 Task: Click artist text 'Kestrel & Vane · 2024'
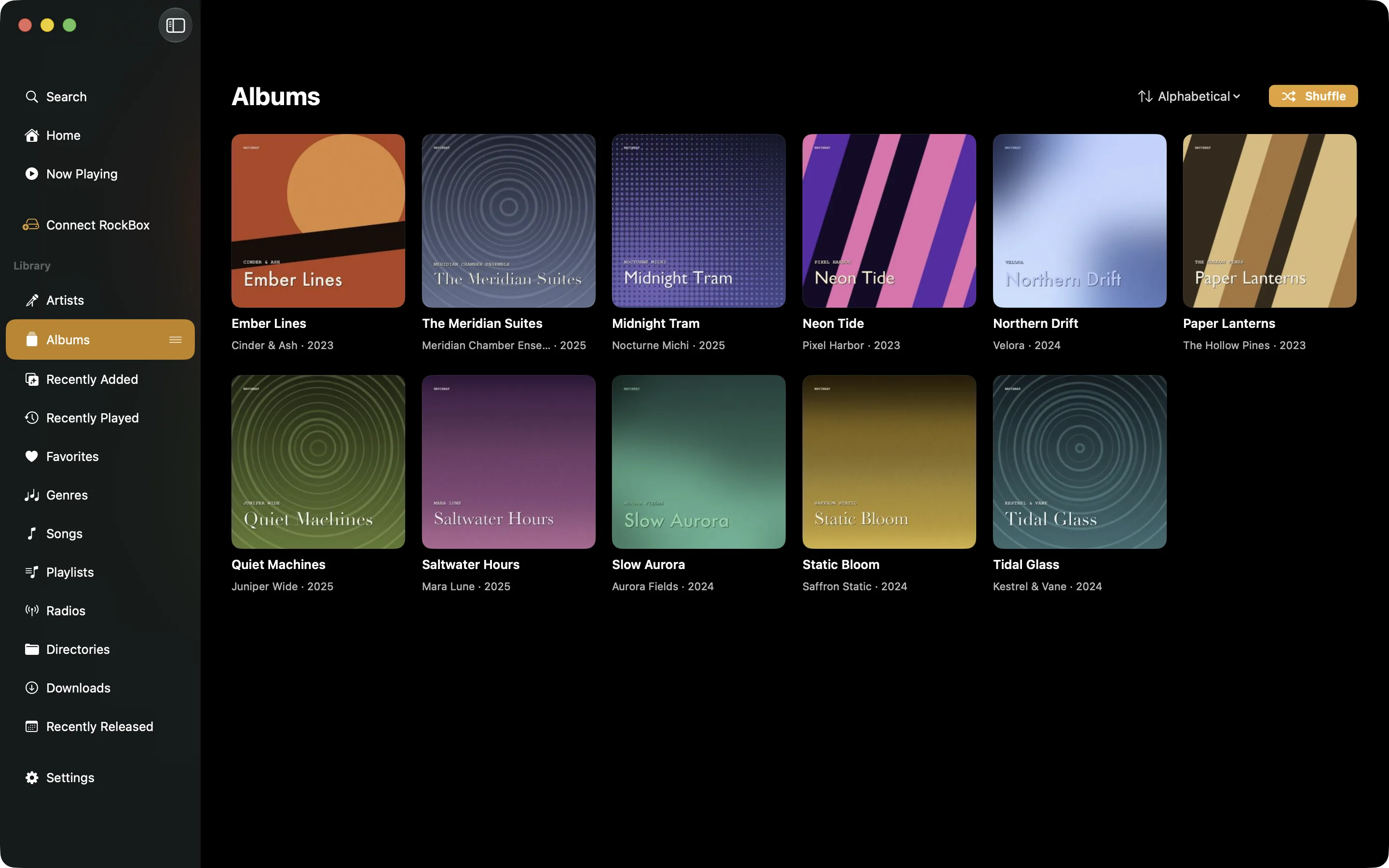pos(1048,586)
